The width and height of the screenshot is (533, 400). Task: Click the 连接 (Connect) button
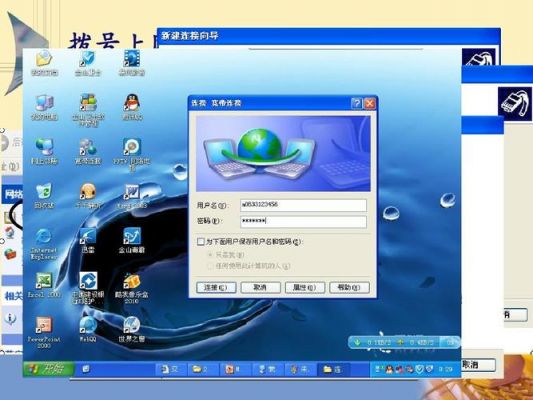(x=216, y=288)
